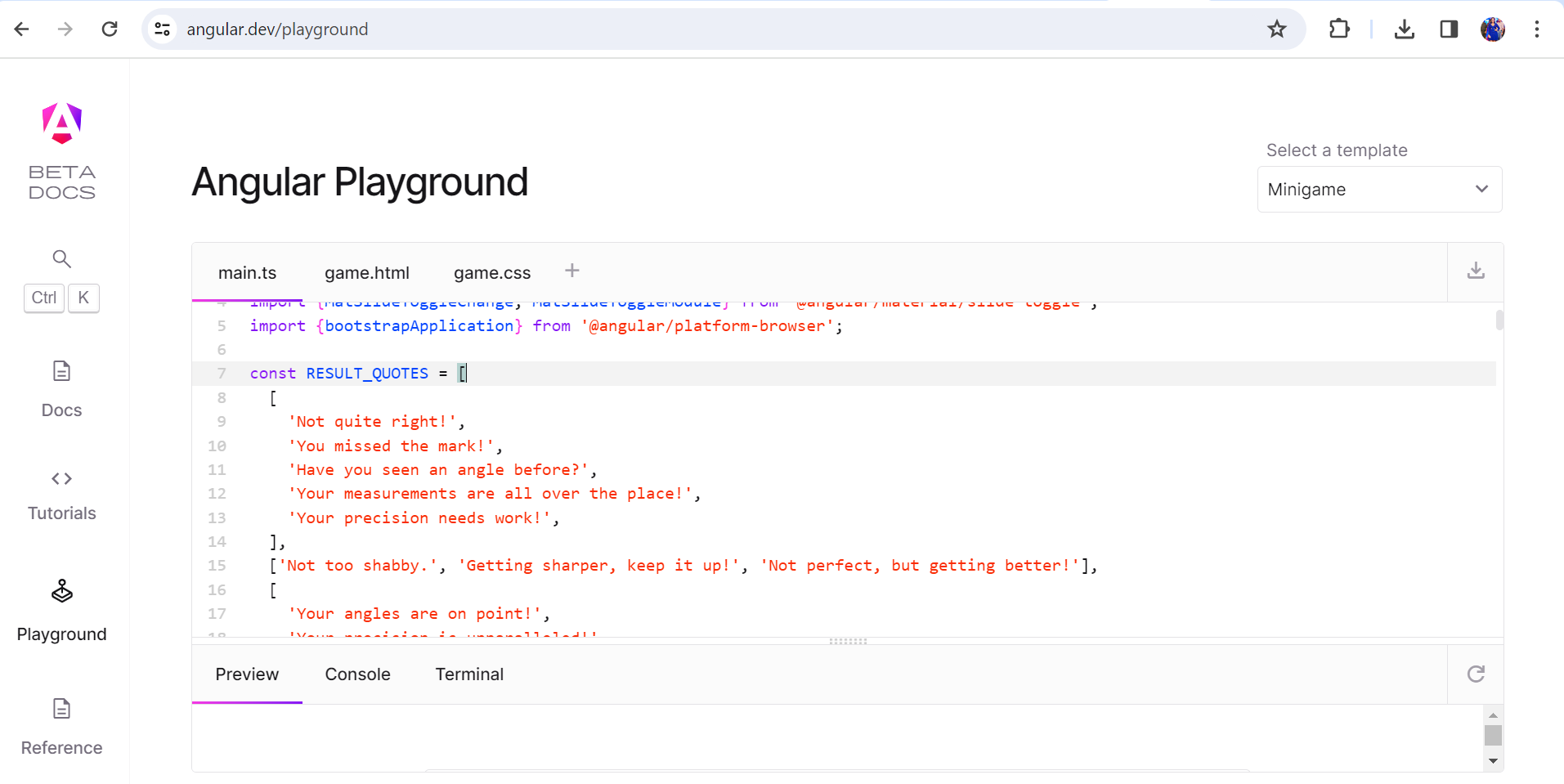Refresh the preview with the reload icon

click(x=1476, y=674)
